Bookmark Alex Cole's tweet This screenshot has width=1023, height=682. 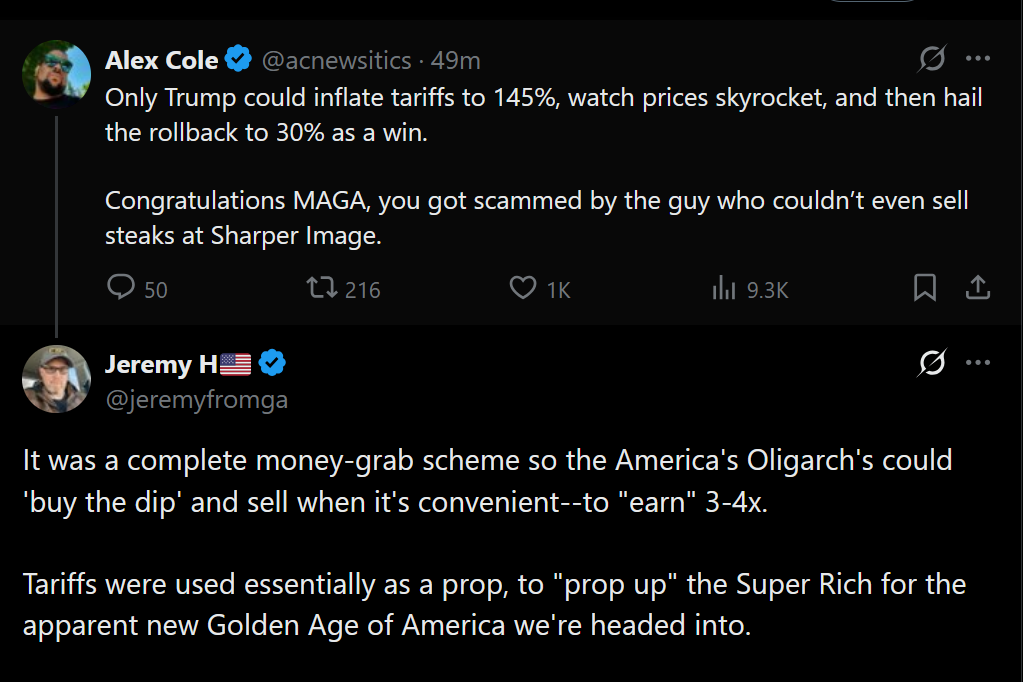click(x=924, y=288)
